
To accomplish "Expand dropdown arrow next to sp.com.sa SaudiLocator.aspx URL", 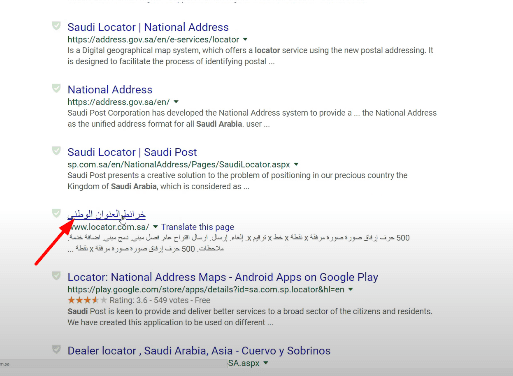I will click(x=296, y=164).
